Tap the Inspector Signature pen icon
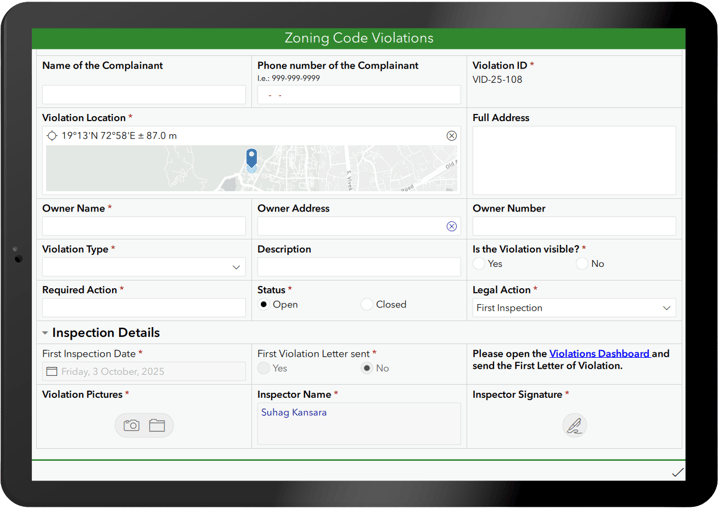 pos(574,426)
